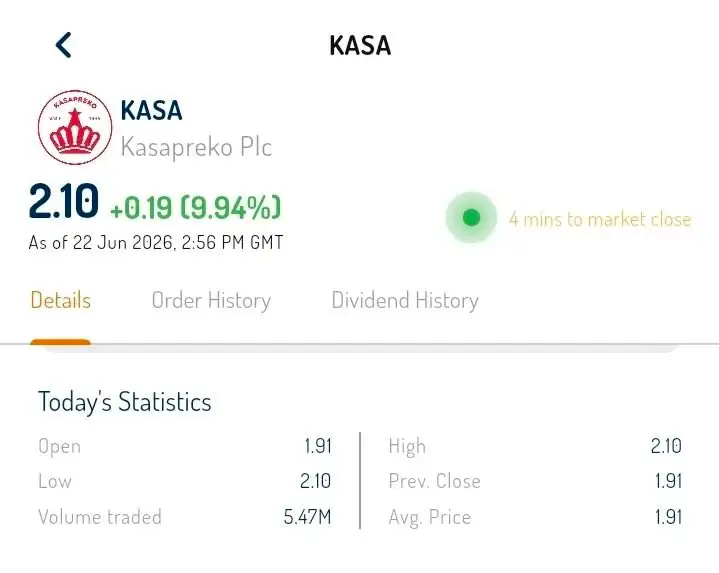Switch to the Order History tab
Viewport: 719px width, 573px height.
pyautogui.click(x=211, y=301)
